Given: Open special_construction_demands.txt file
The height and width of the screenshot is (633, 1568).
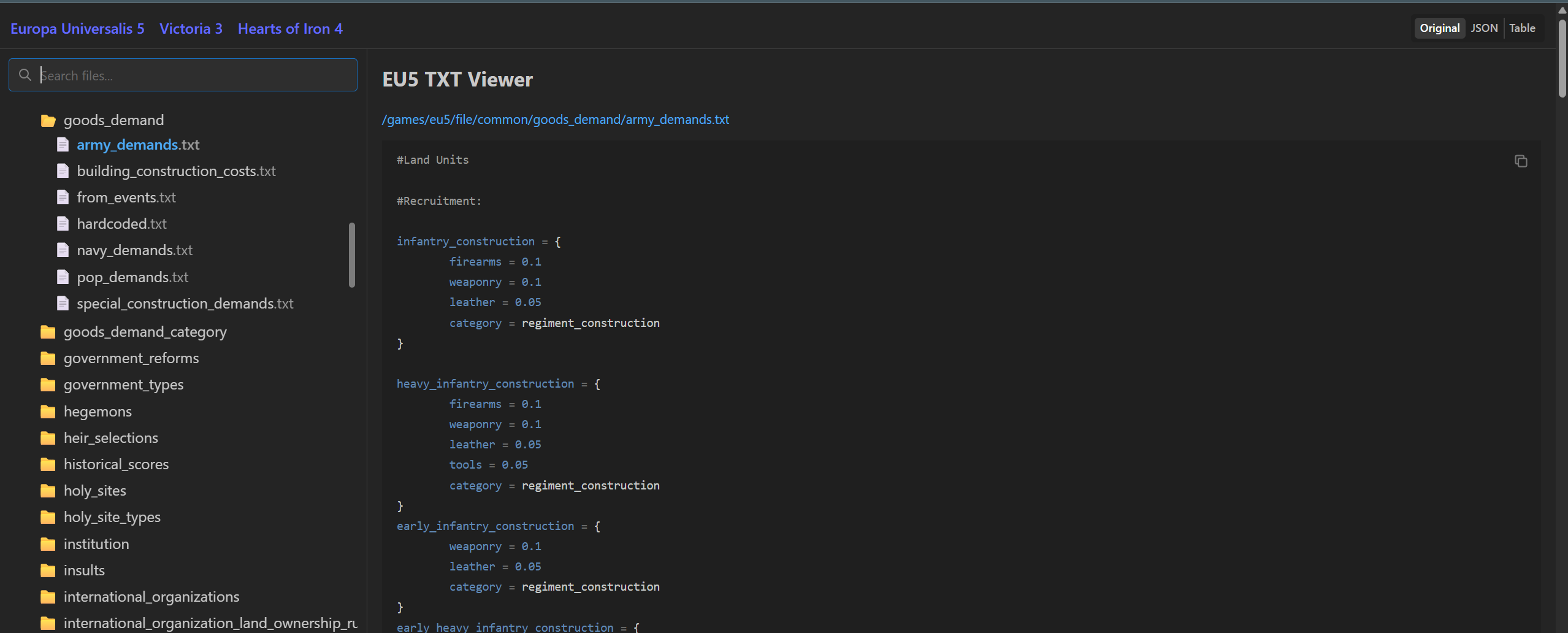Looking at the screenshot, I should (x=185, y=304).
